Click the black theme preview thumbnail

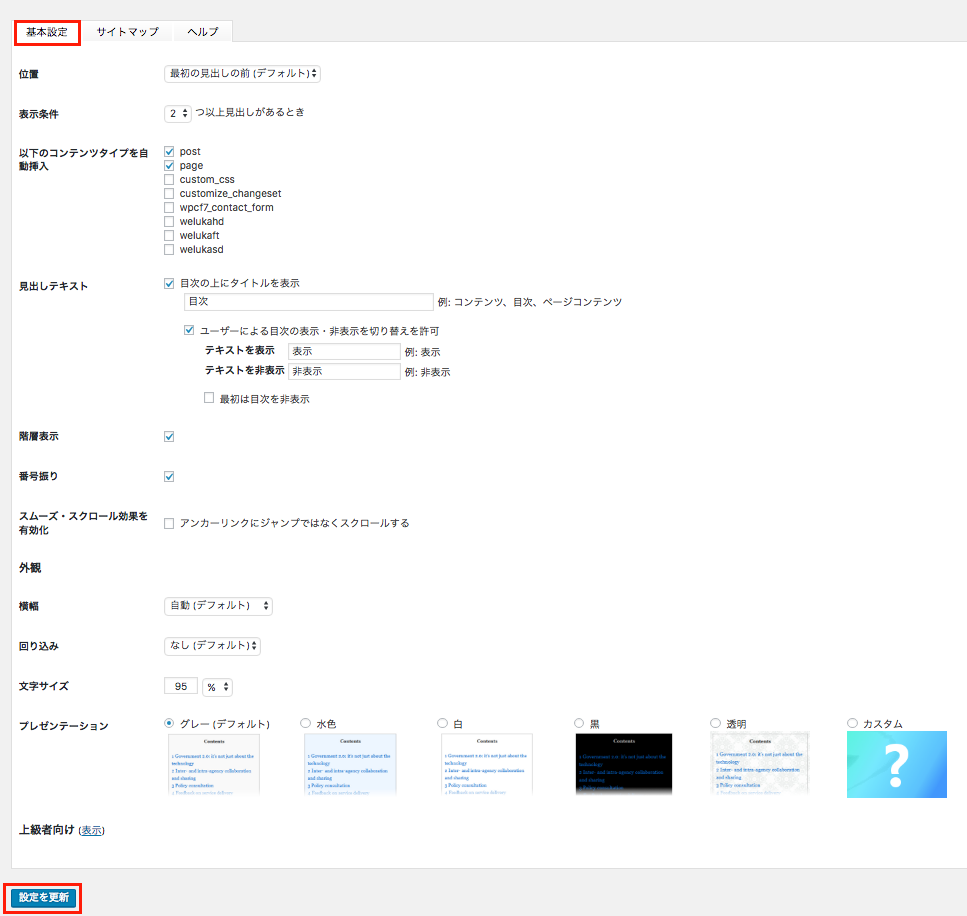(x=623, y=764)
